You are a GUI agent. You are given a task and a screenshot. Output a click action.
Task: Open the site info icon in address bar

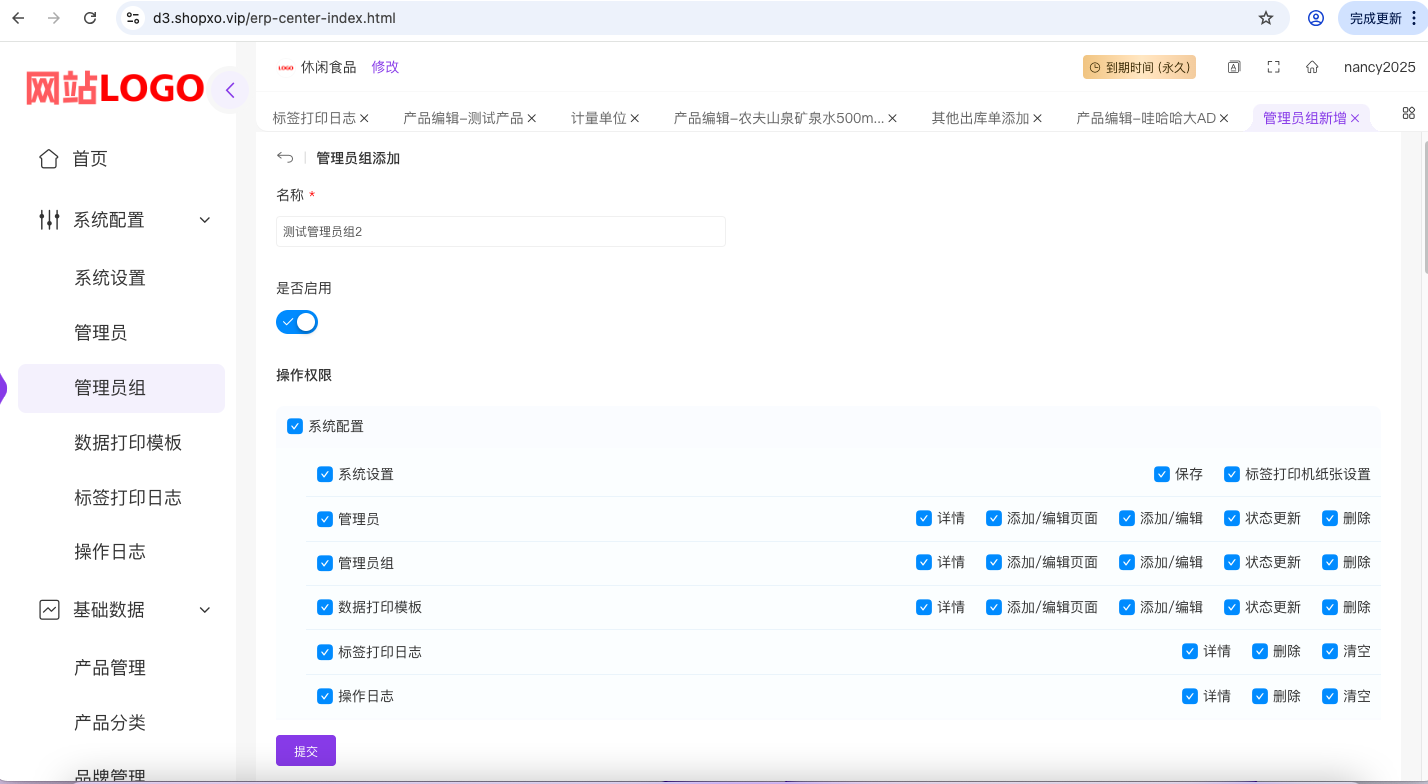pyautogui.click(x=133, y=18)
